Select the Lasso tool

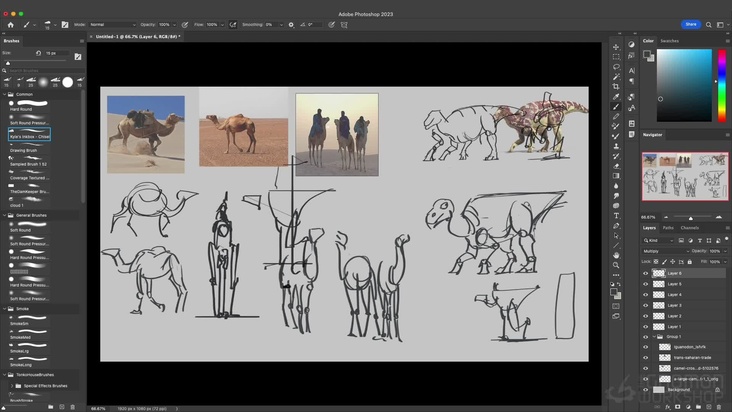(x=616, y=67)
